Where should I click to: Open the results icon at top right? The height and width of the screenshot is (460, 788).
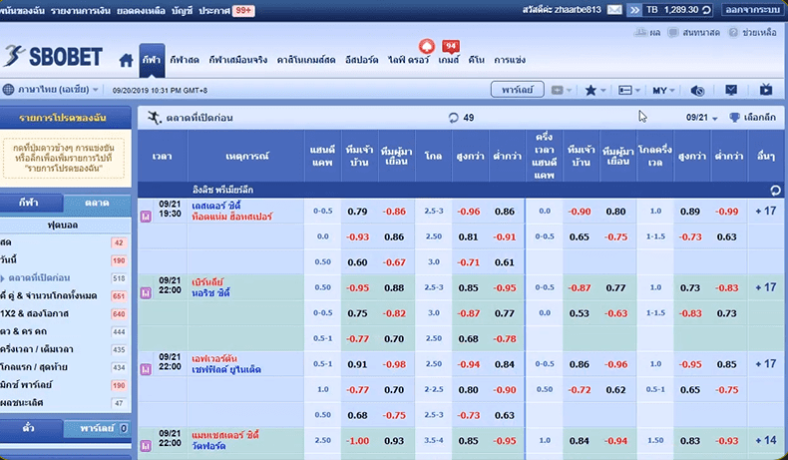pyautogui.click(x=640, y=33)
